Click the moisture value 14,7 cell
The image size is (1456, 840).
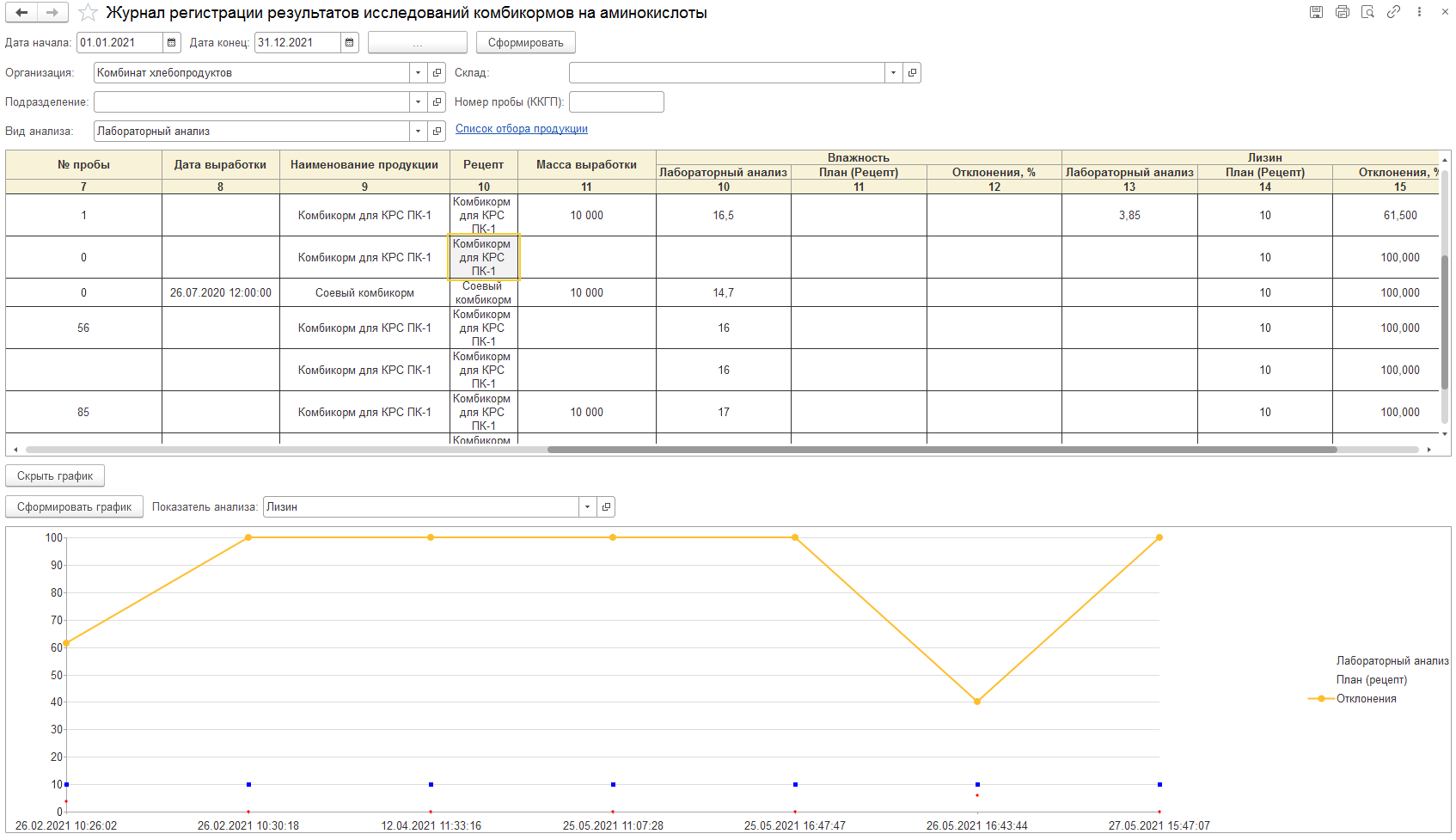[x=724, y=293]
